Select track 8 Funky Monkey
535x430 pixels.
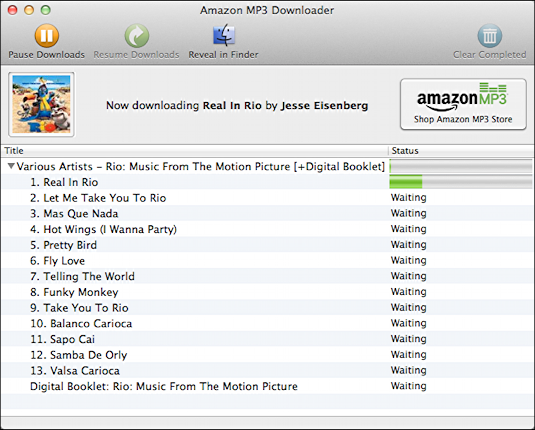tap(268, 292)
